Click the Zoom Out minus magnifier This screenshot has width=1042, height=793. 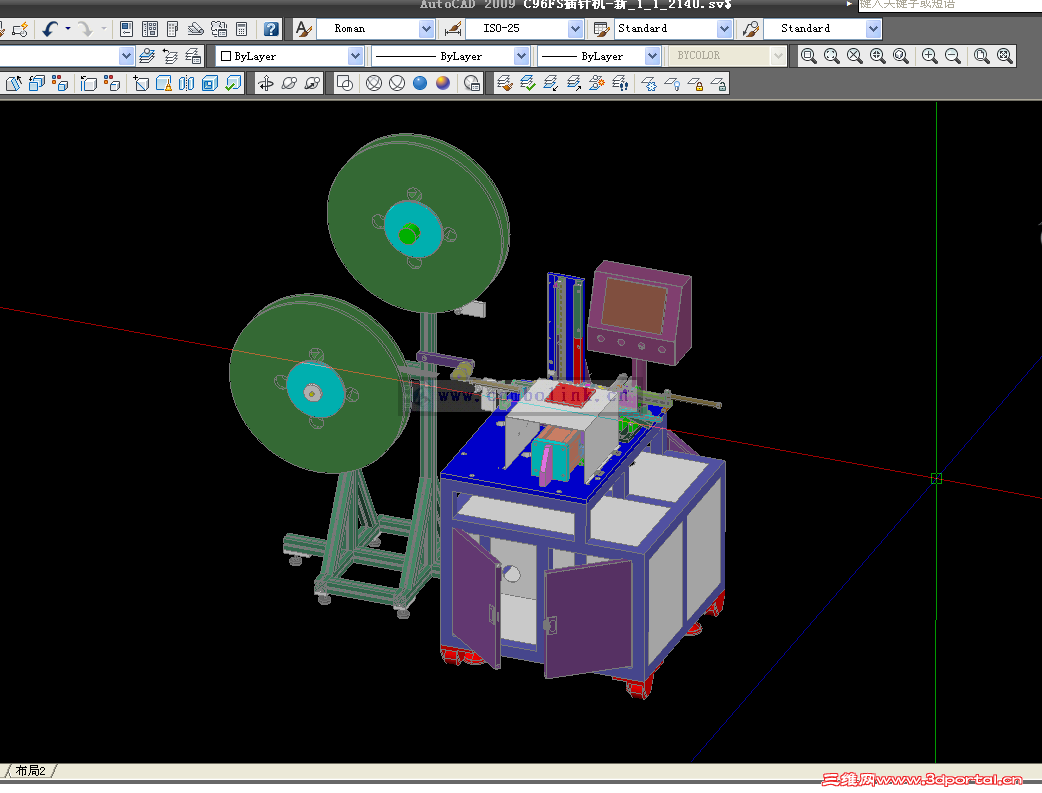tap(952, 56)
